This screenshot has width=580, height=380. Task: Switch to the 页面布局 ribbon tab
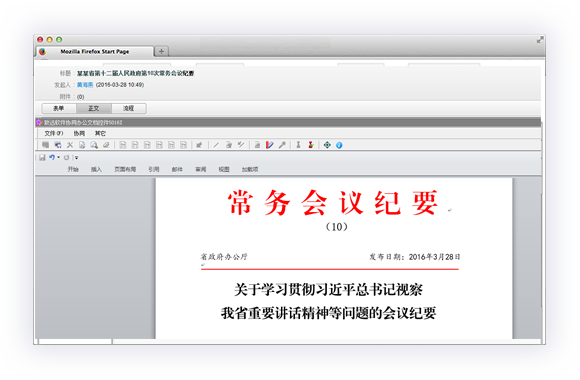[125, 169]
